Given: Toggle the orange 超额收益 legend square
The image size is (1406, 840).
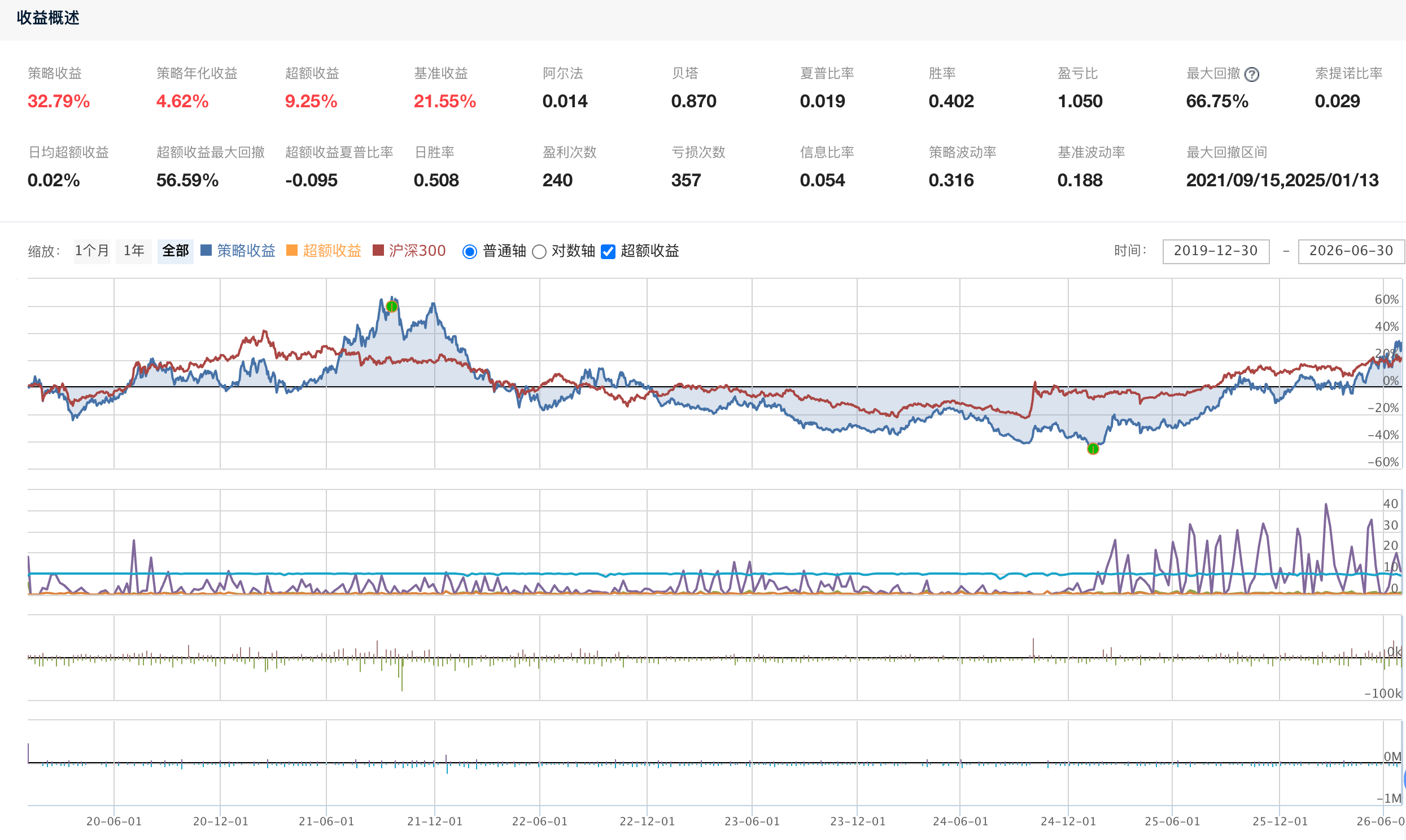Looking at the screenshot, I should pos(292,250).
